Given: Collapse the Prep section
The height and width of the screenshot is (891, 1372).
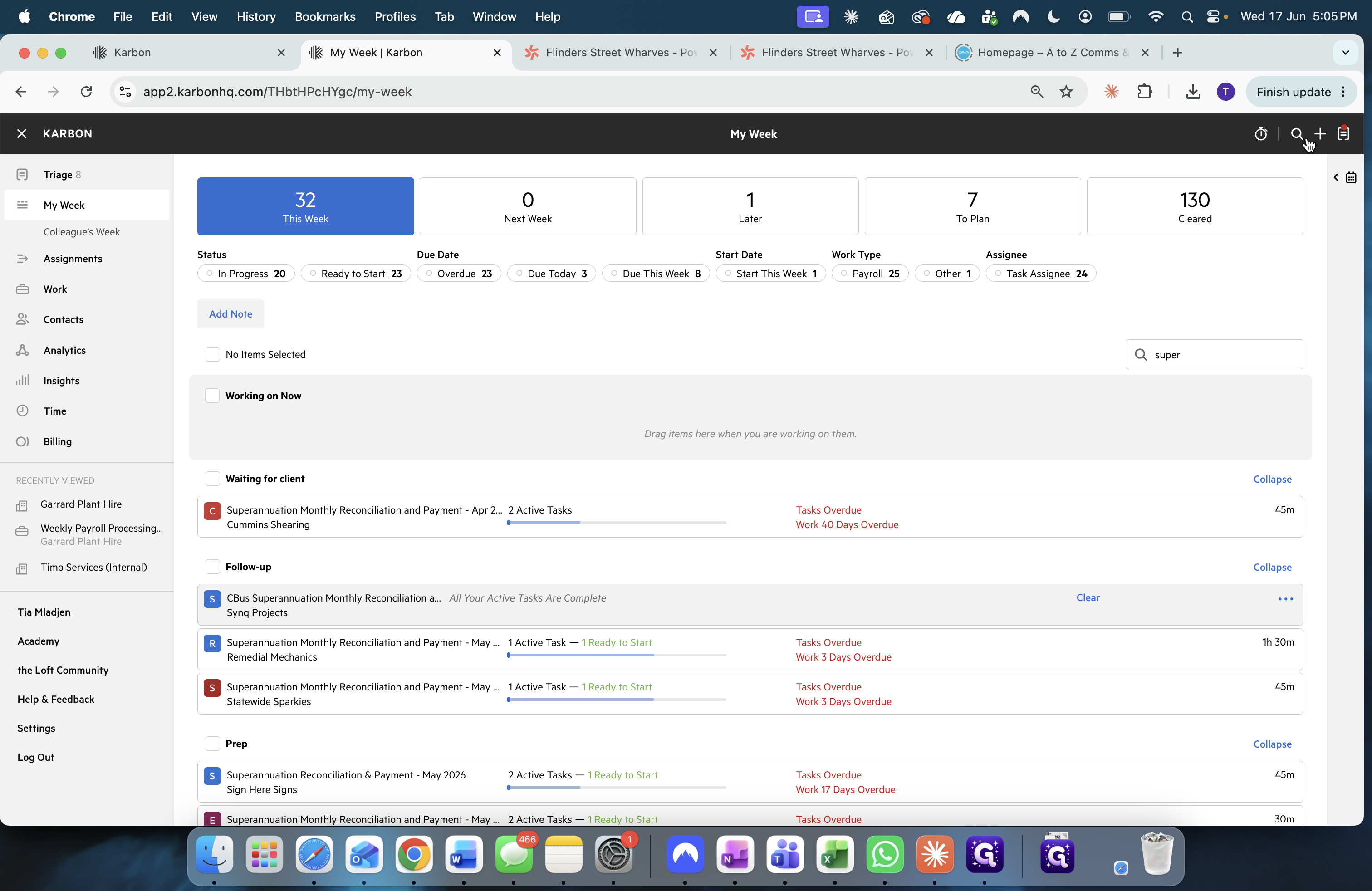Looking at the screenshot, I should (1272, 744).
